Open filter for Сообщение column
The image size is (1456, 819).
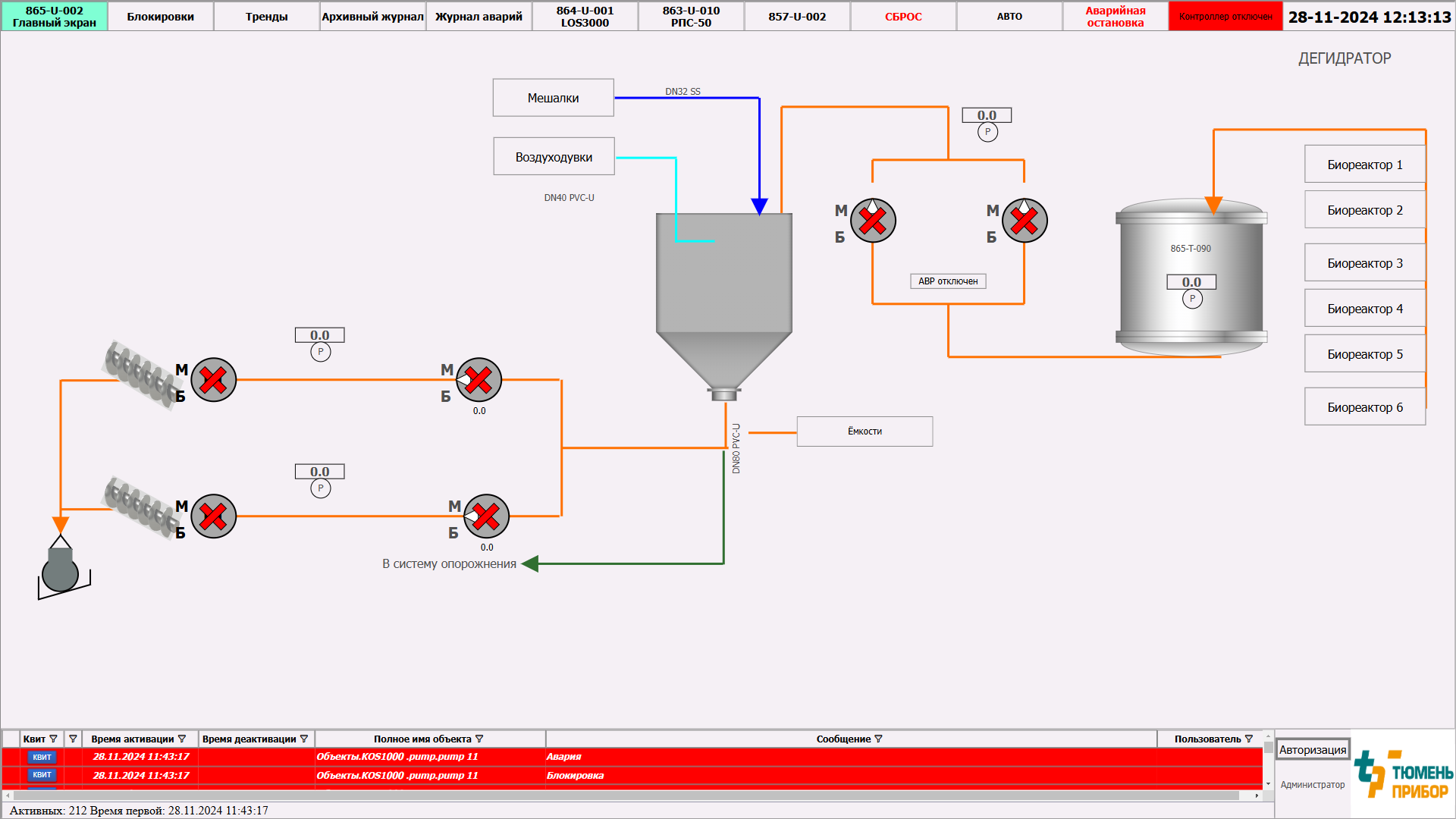point(879,739)
